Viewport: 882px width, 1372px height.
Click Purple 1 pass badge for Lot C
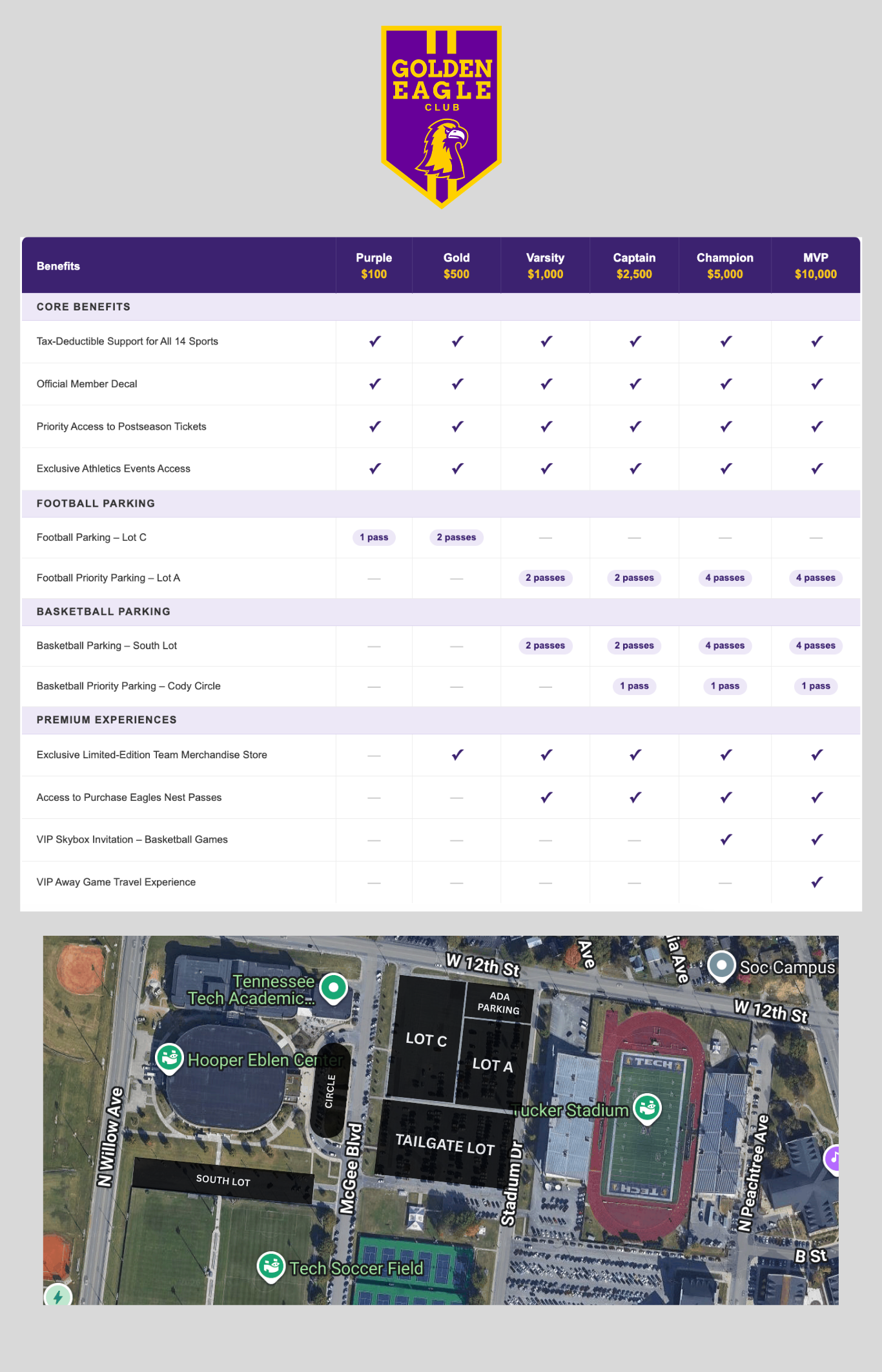[374, 538]
